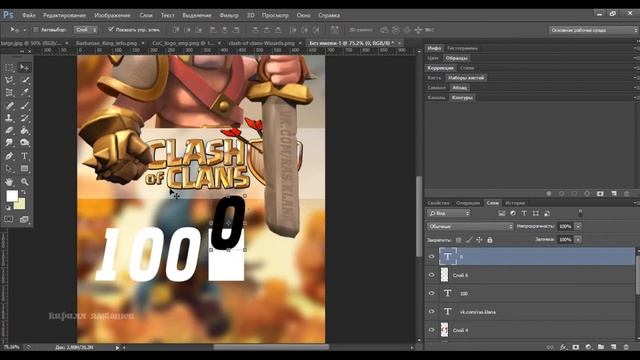Select the Paint Bucket tool
The width and height of the screenshot is (640, 360).
tap(24, 131)
